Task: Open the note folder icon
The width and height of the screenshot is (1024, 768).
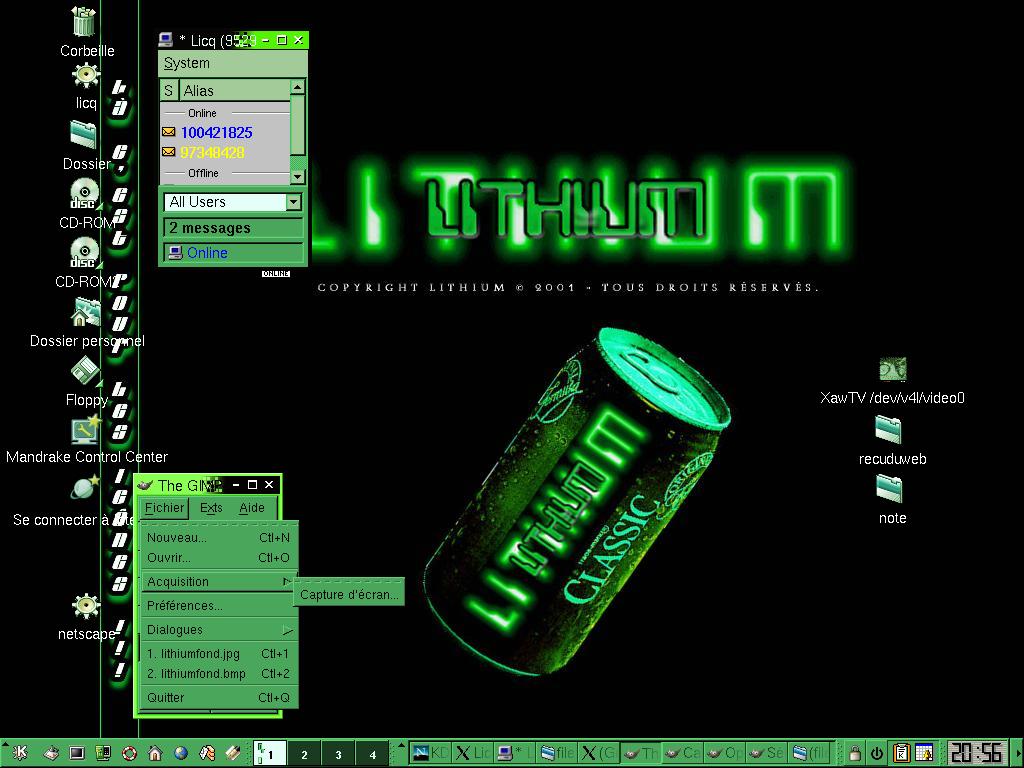Action: [x=889, y=488]
